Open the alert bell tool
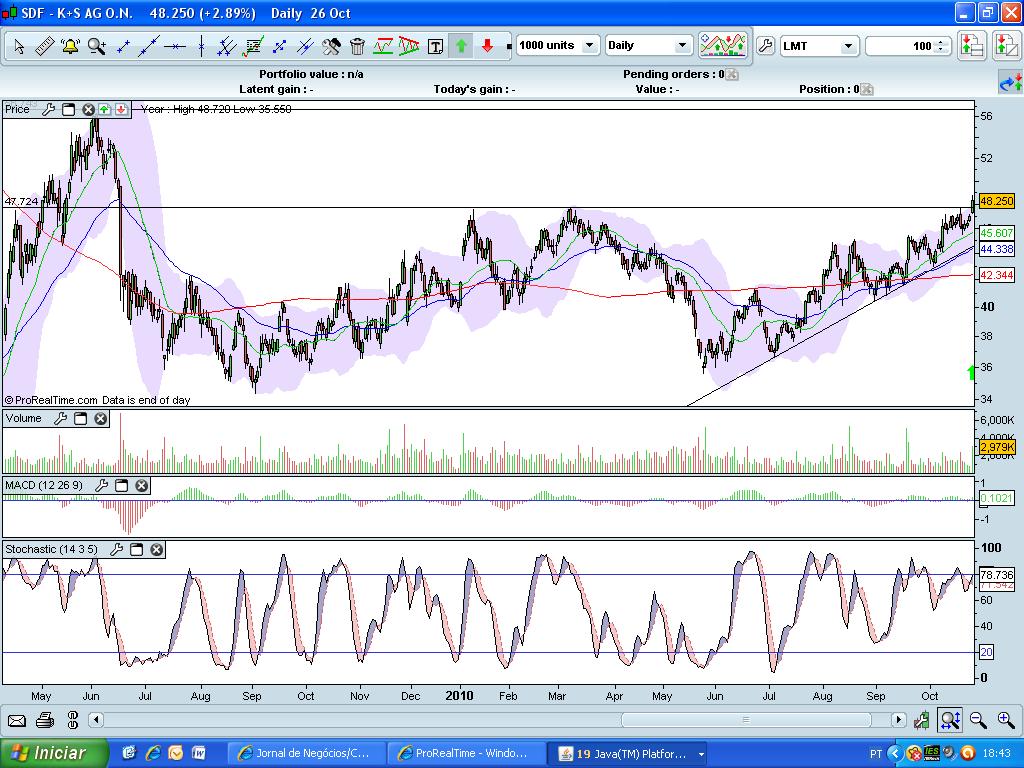Viewport: 1024px width, 768px height. click(x=70, y=46)
